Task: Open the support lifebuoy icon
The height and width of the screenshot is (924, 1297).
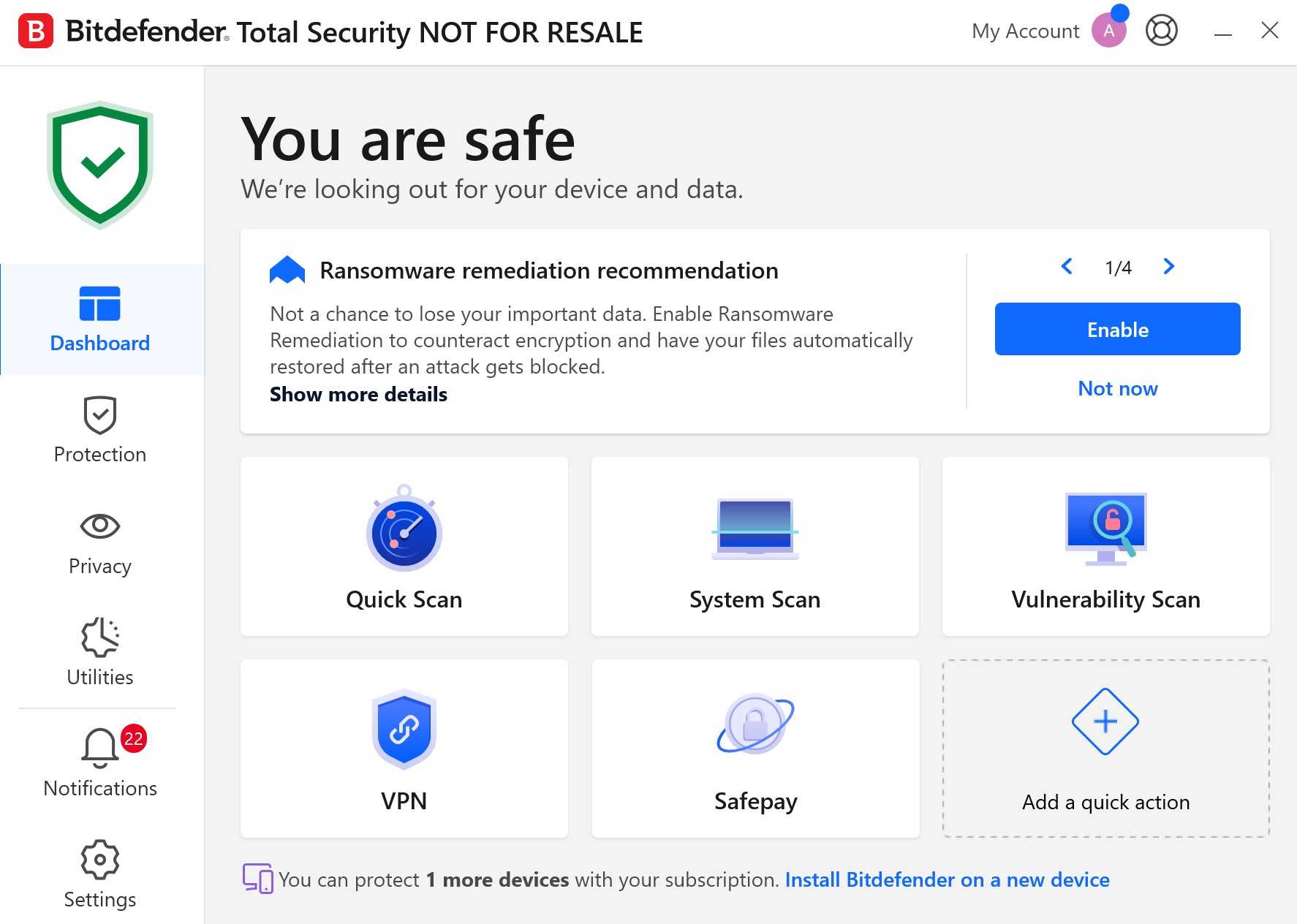Action: click(1161, 31)
